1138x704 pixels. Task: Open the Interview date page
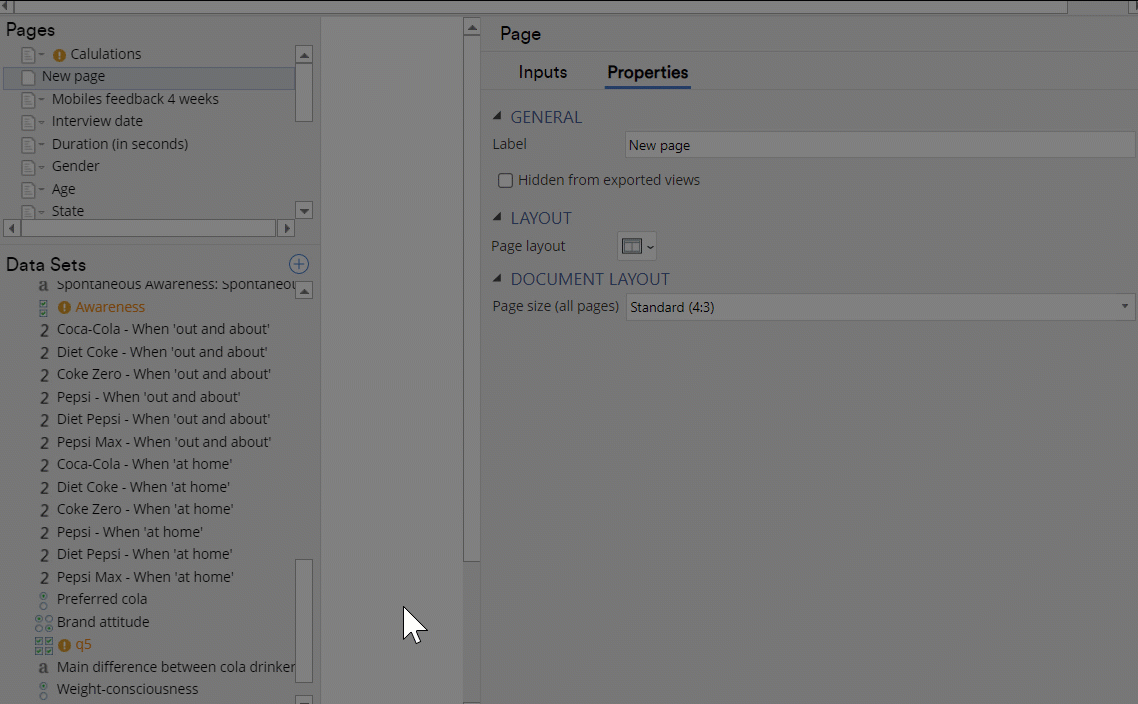point(97,121)
